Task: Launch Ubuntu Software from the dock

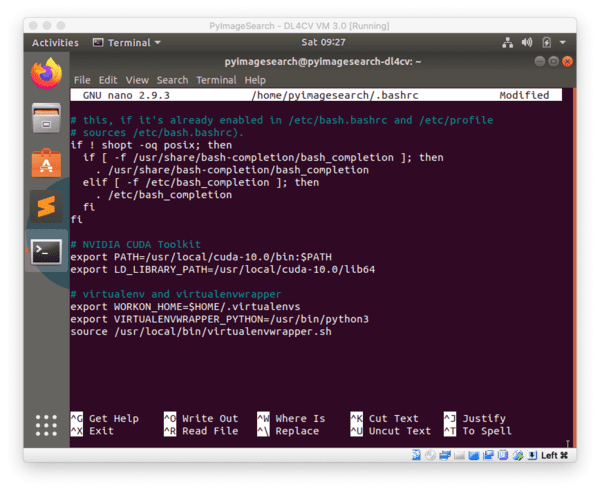Action: (46, 163)
